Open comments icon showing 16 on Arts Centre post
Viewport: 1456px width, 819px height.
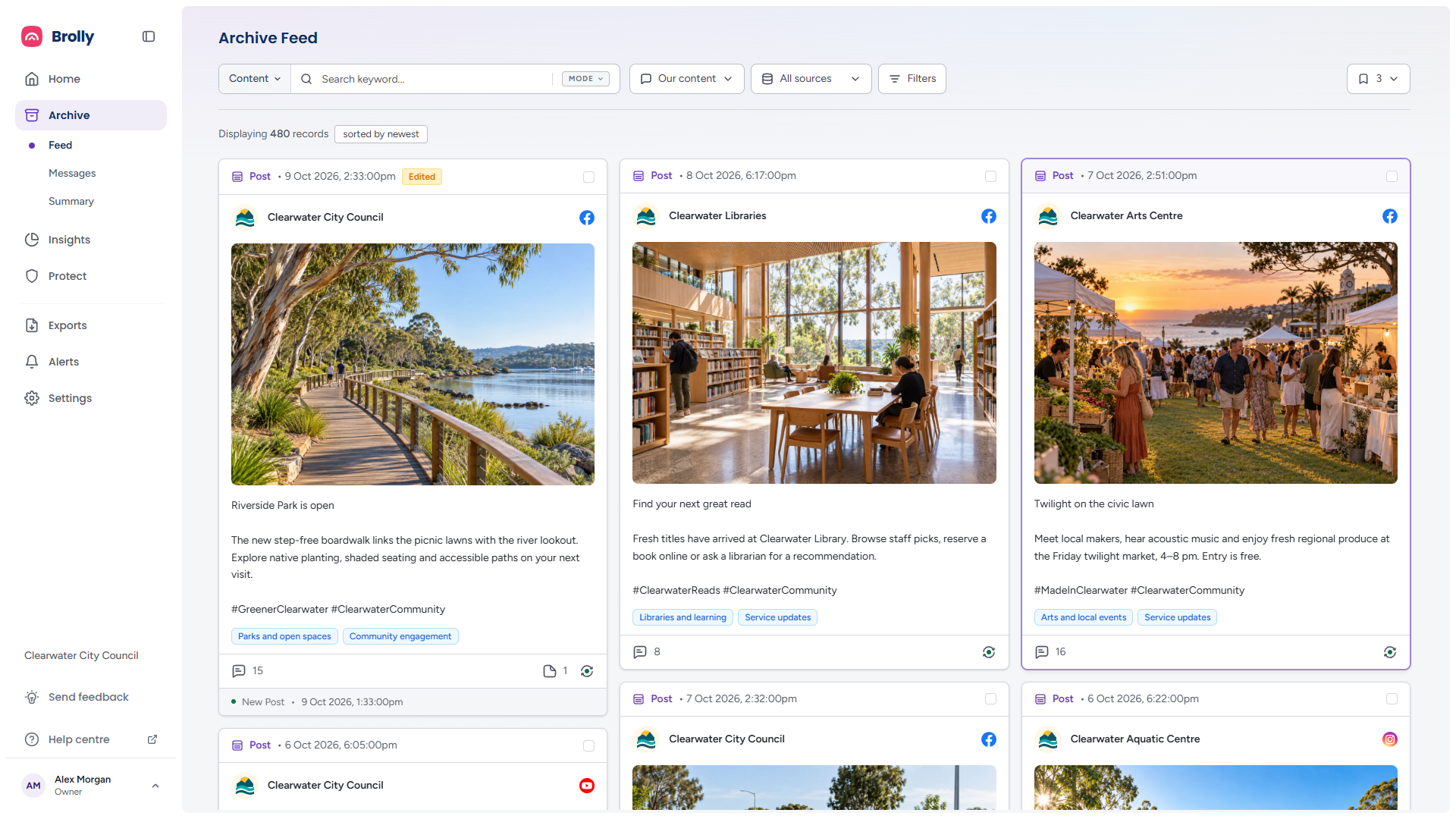coord(1042,652)
